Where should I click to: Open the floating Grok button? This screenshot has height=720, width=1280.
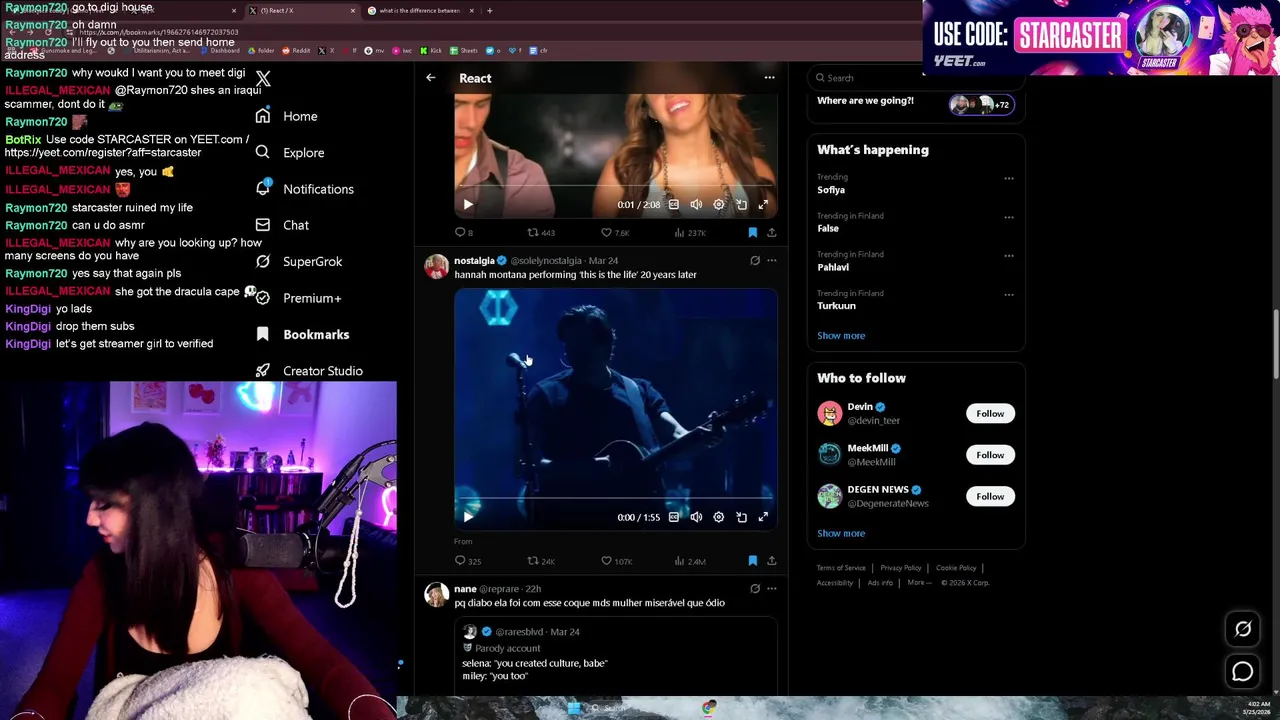[x=1243, y=629]
